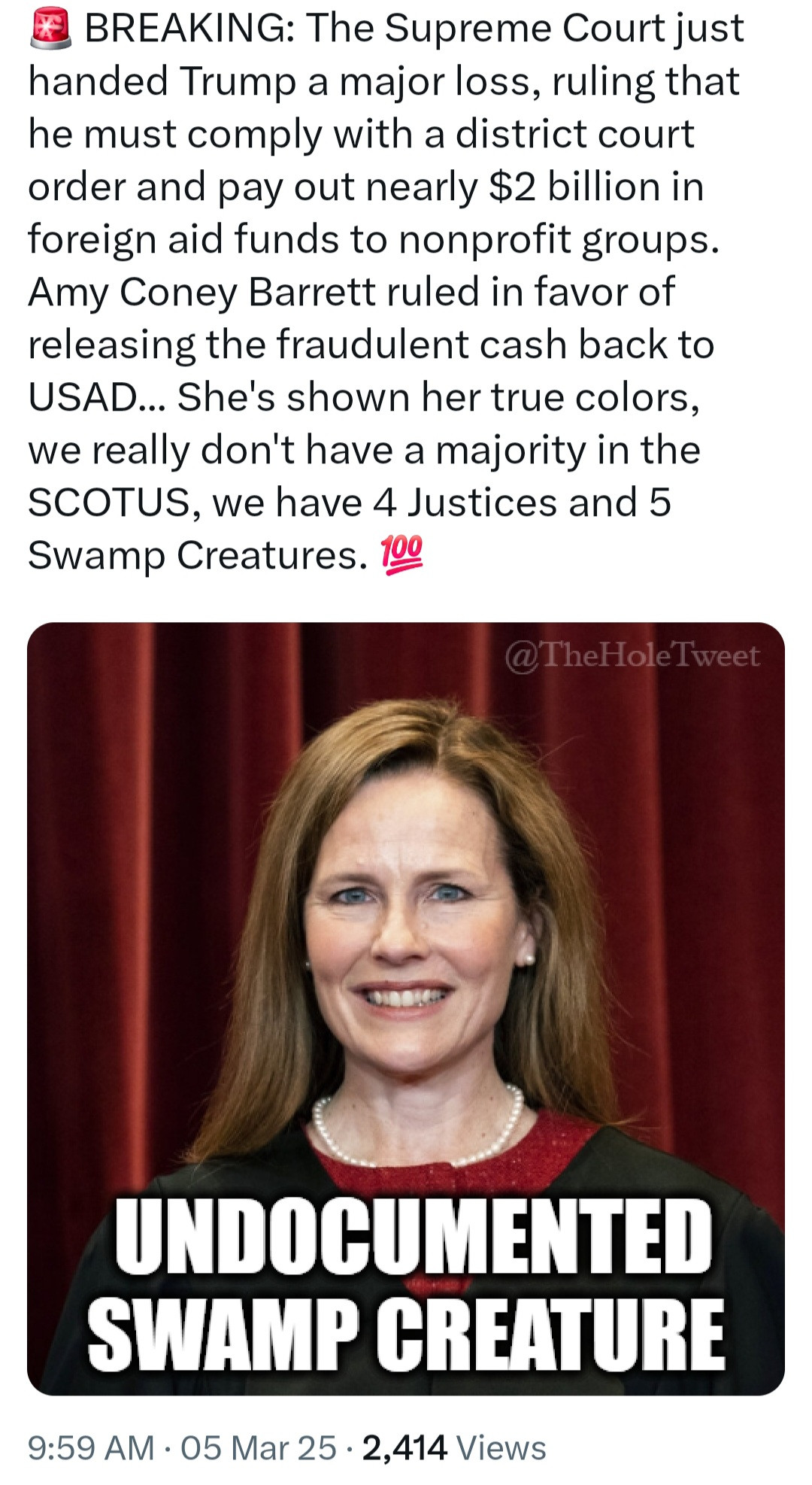Open the 9:59 AM timestamp link
The height and width of the screenshot is (1485, 812).
click(x=91, y=1447)
